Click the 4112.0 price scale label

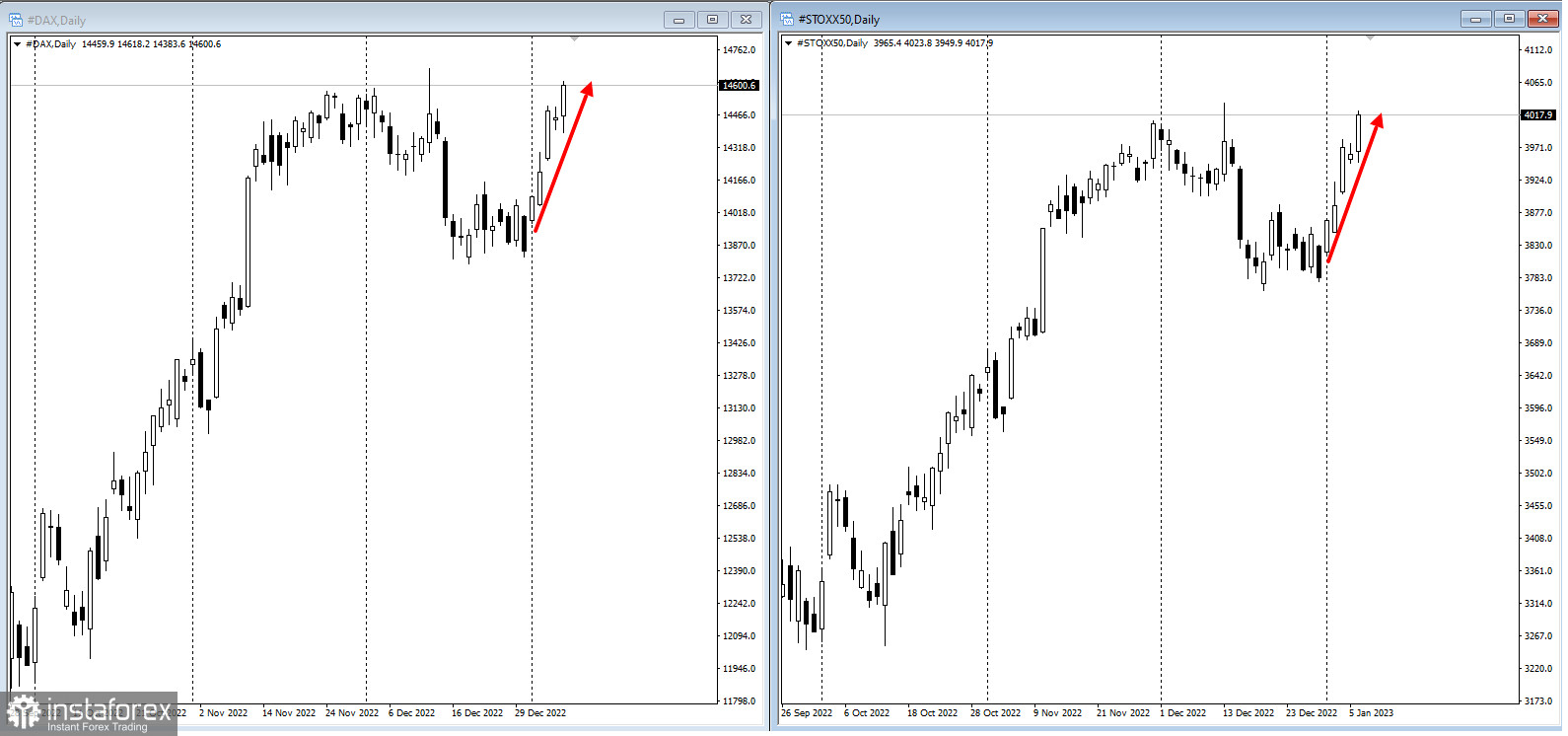click(1538, 50)
